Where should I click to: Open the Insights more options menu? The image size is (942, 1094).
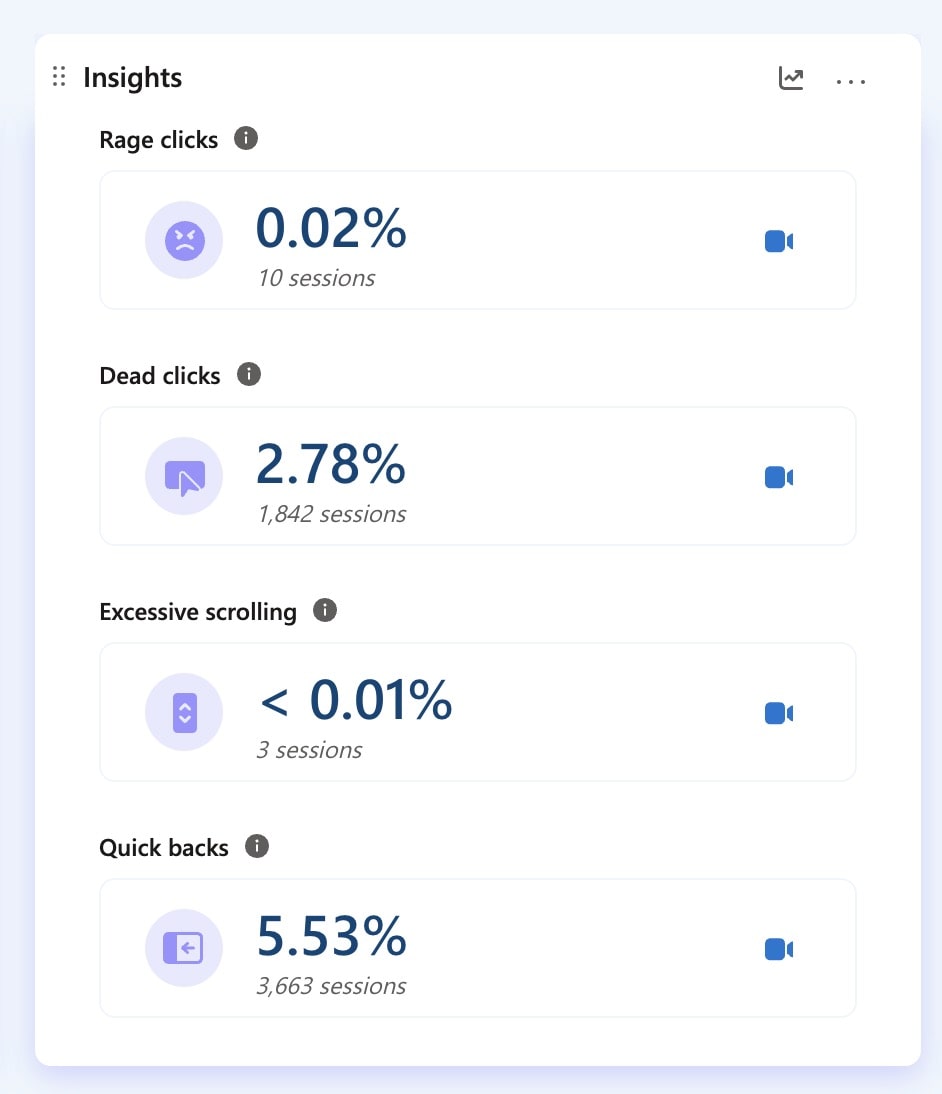[x=851, y=80]
